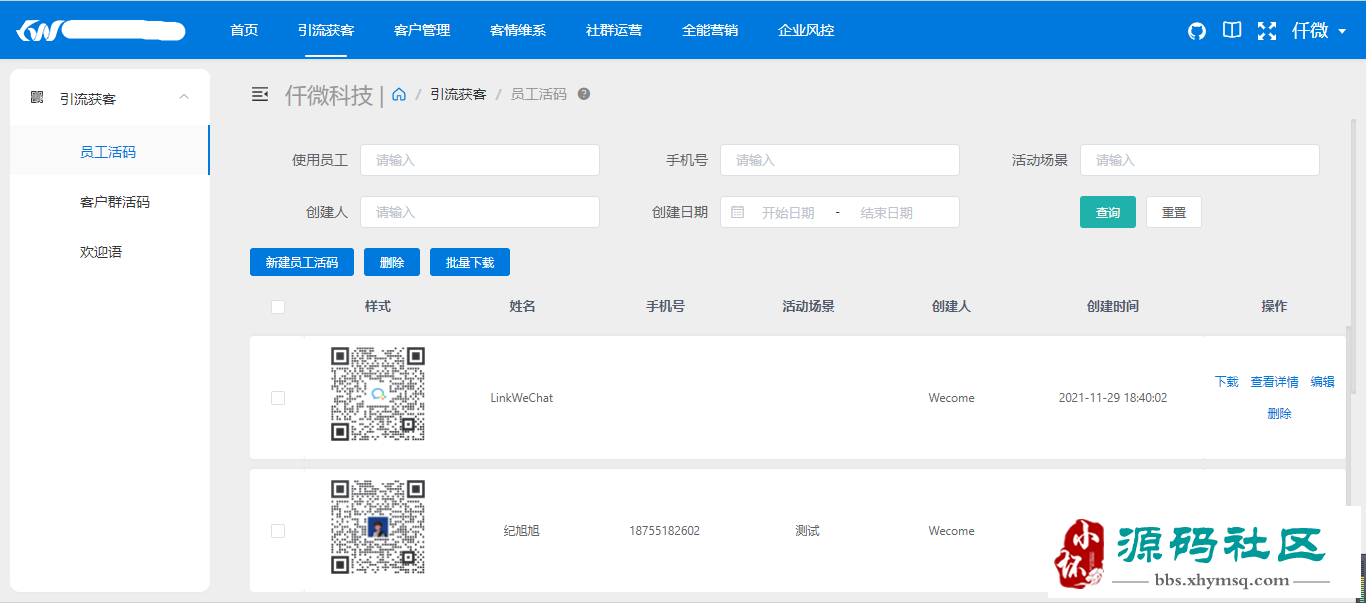This screenshot has width=1366, height=603.
Task: Focus the 使用员工 input field
Action: [480, 160]
